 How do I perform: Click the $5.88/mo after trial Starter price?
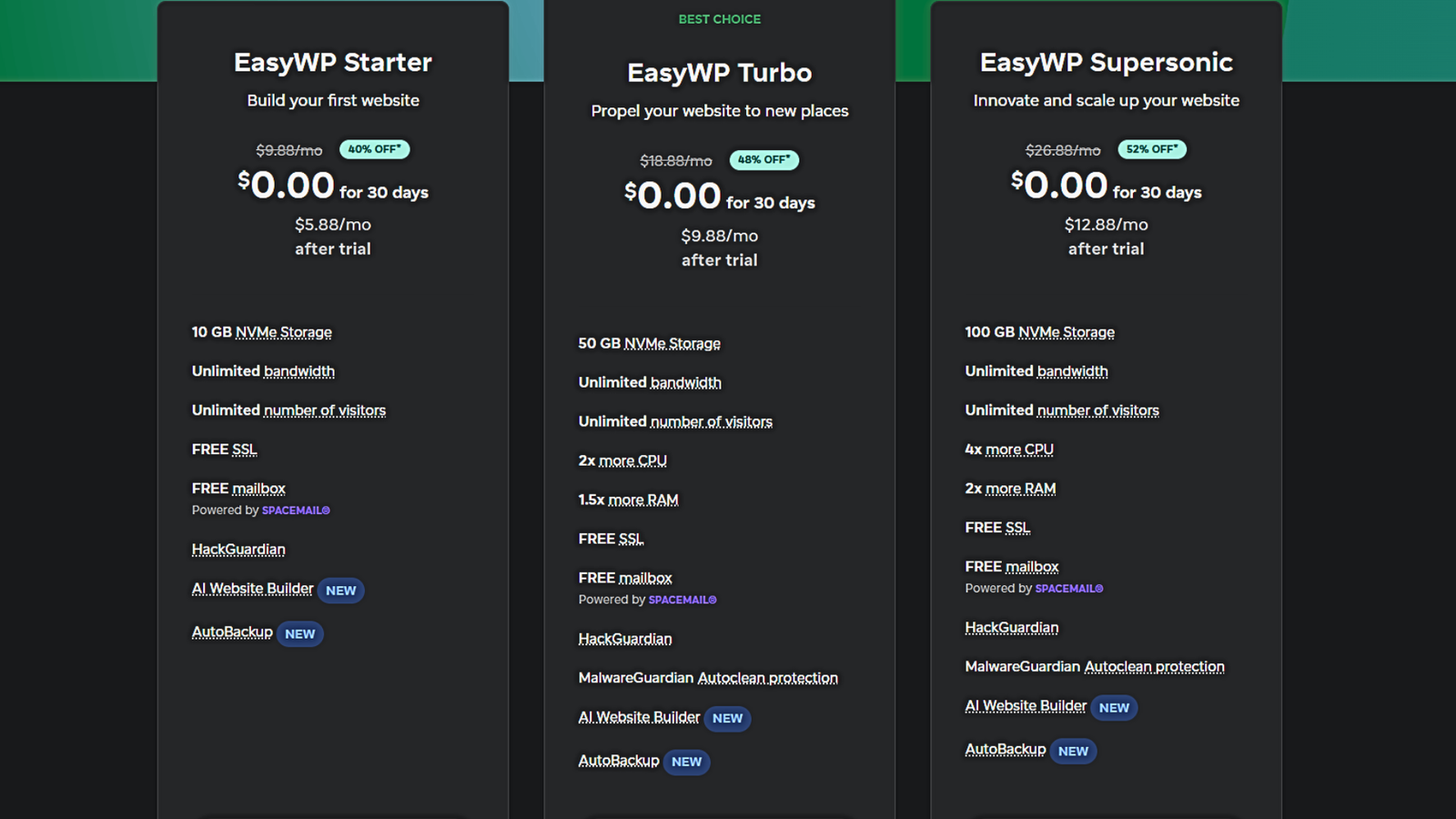333,225
